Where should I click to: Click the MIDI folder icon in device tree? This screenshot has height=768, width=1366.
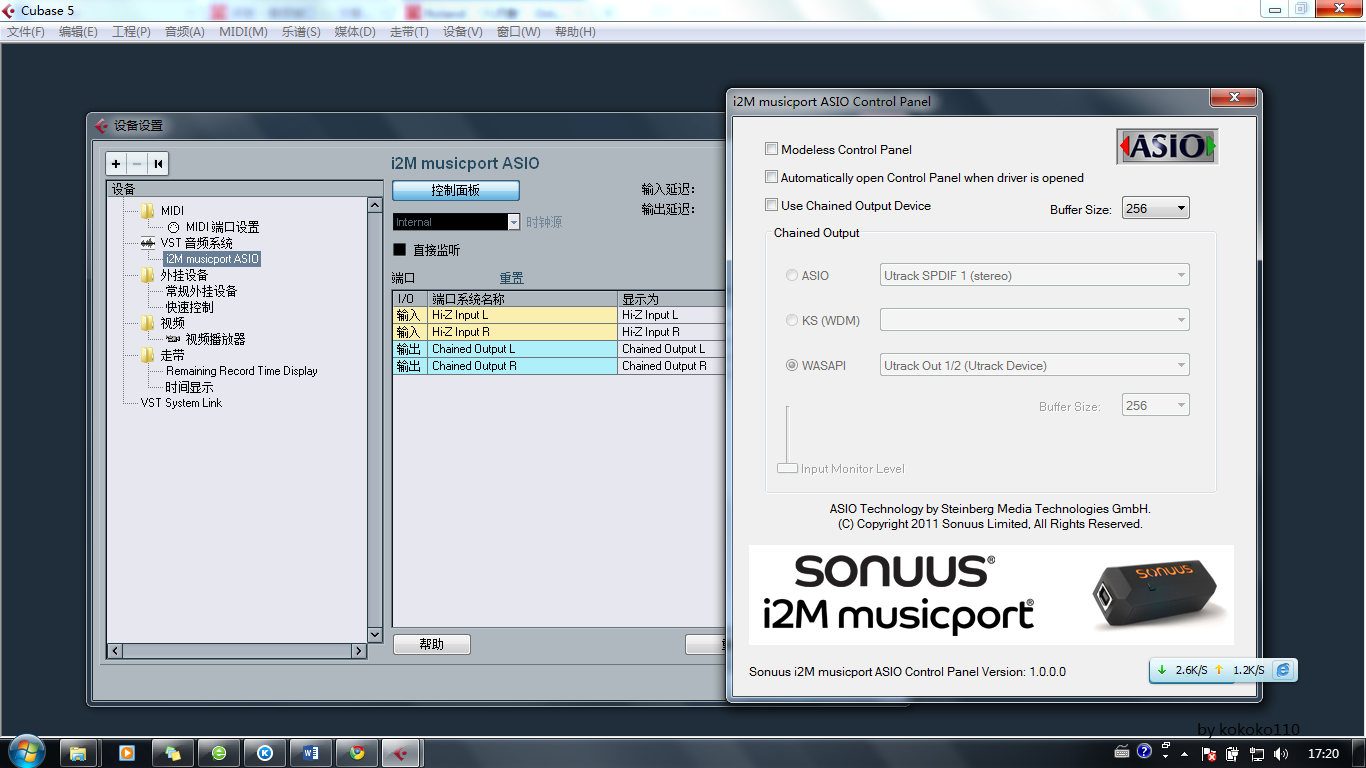[x=148, y=211]
